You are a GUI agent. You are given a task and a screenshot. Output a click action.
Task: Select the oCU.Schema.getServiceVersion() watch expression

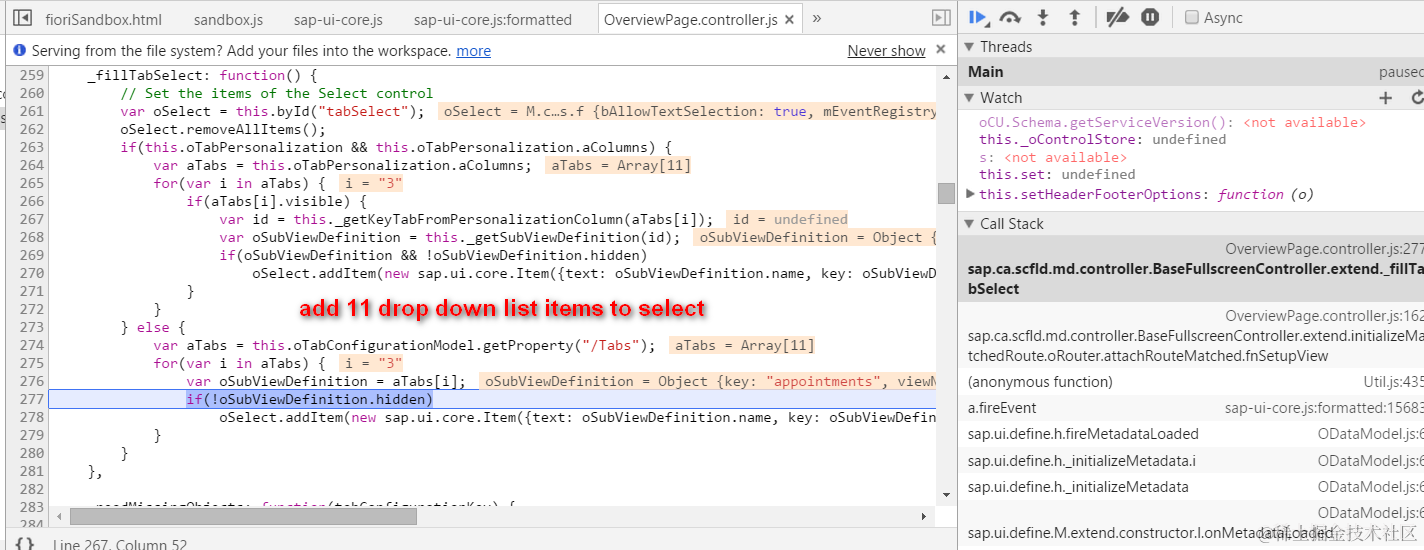[1171, 122]
